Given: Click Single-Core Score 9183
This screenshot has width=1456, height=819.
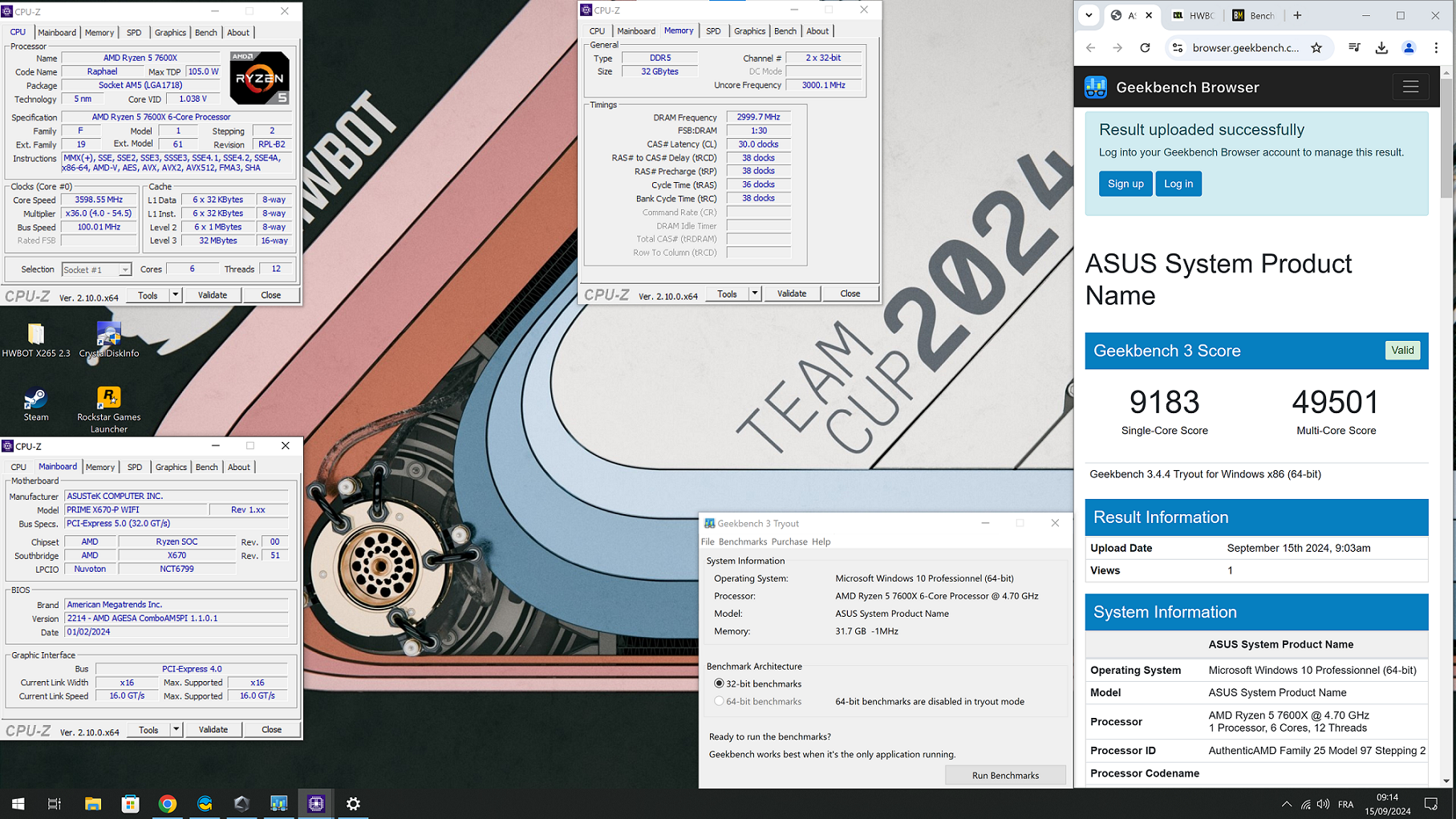Looking at the screenshot, I should coord(1164,402).
